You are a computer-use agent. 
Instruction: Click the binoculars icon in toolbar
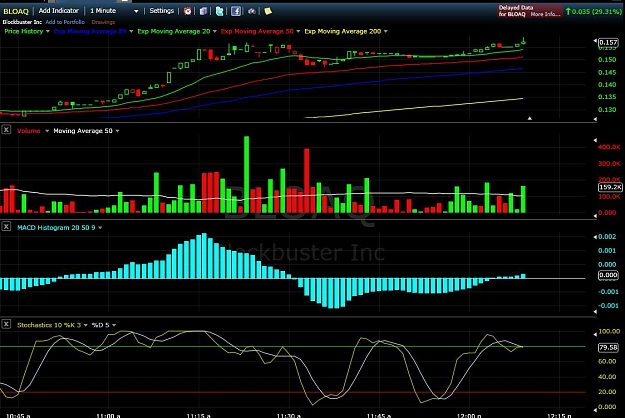(x=252, y=11)
